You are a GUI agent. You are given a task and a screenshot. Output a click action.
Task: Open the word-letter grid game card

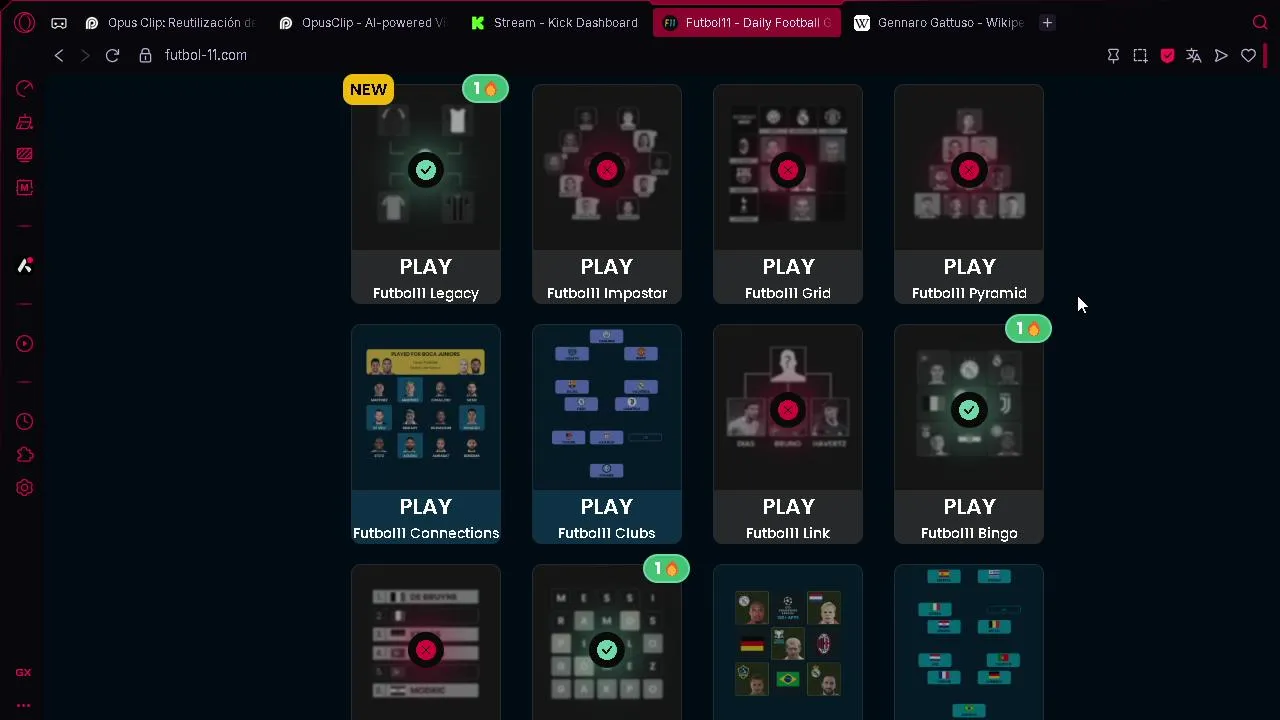tap(607, 642)
